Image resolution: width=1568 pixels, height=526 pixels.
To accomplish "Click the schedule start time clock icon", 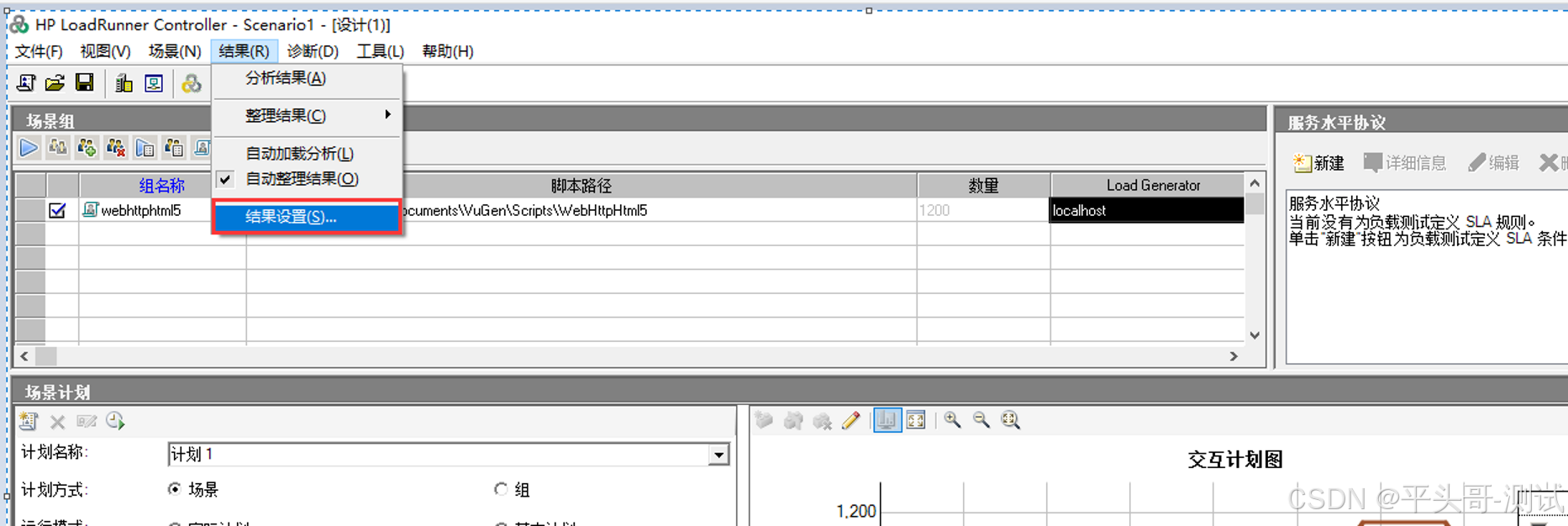I will pyautogui.click(x=115, y=421).
